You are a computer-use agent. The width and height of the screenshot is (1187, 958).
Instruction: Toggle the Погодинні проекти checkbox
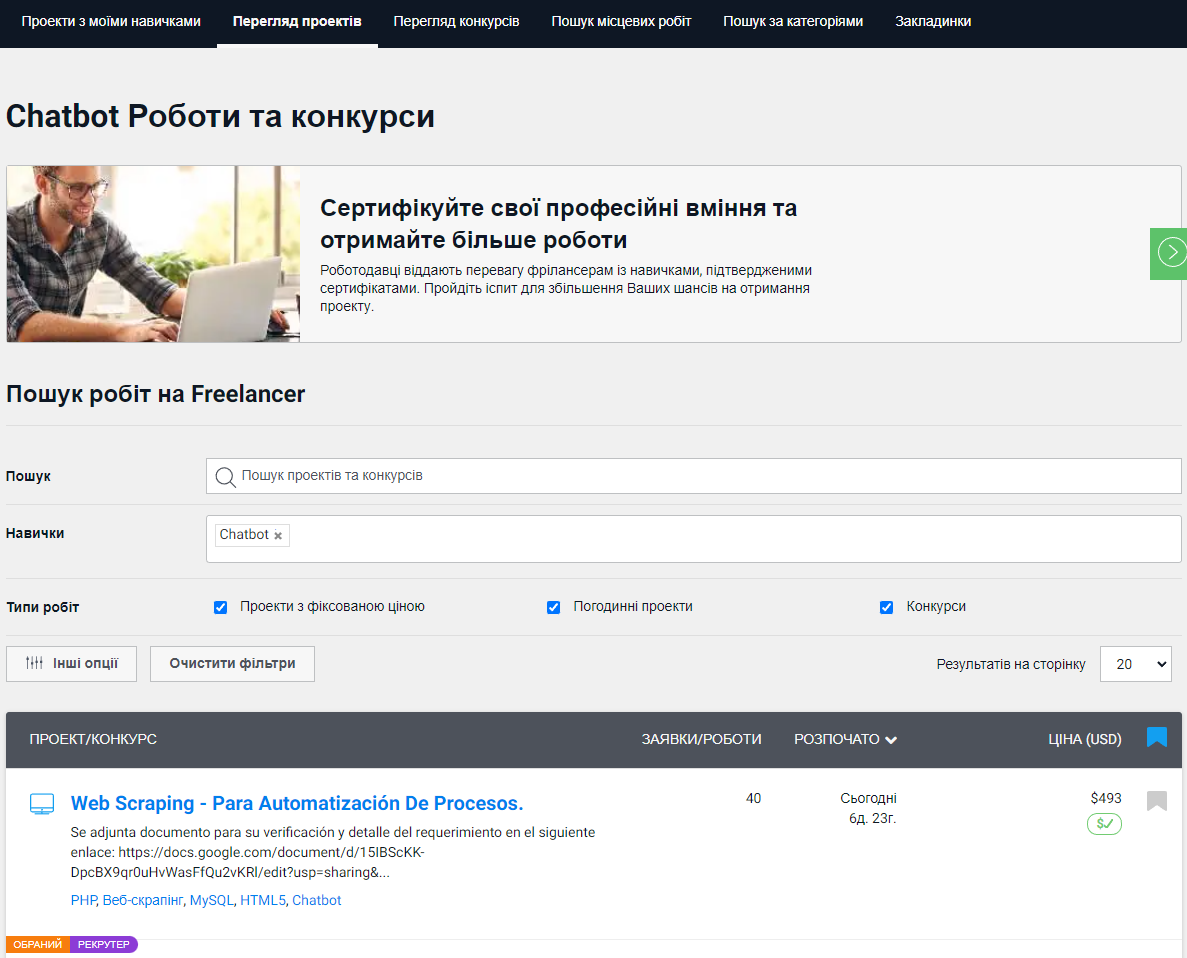click(x=553, y=607)
